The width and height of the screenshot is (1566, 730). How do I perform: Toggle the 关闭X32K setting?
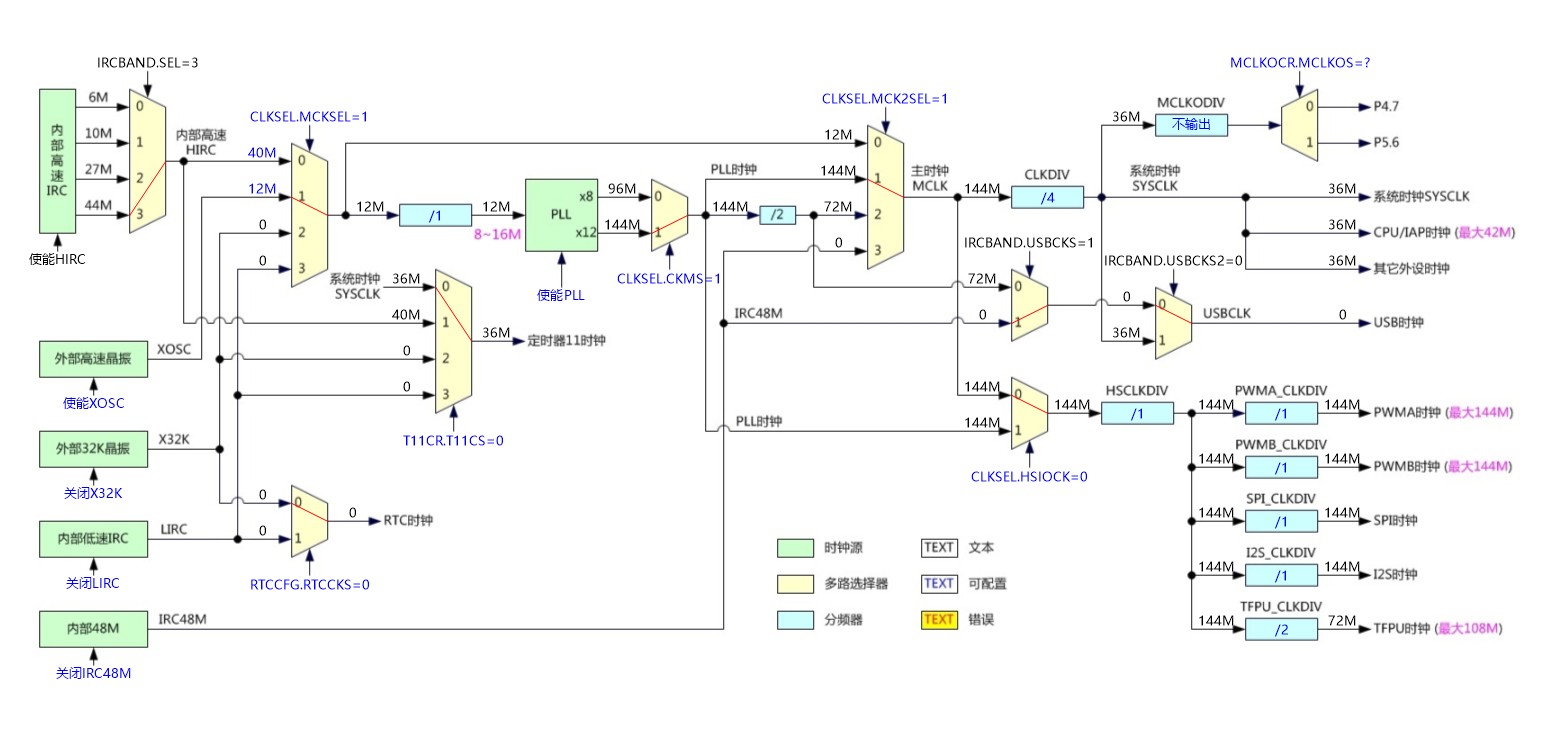[92, 492]
